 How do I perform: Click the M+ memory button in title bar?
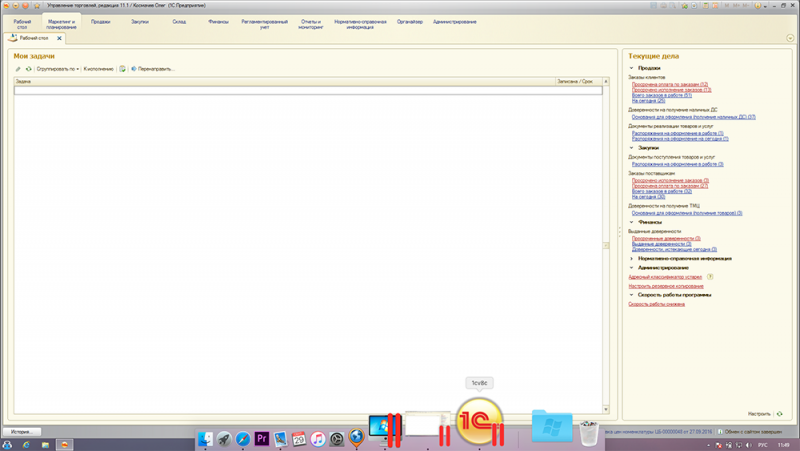736,6
